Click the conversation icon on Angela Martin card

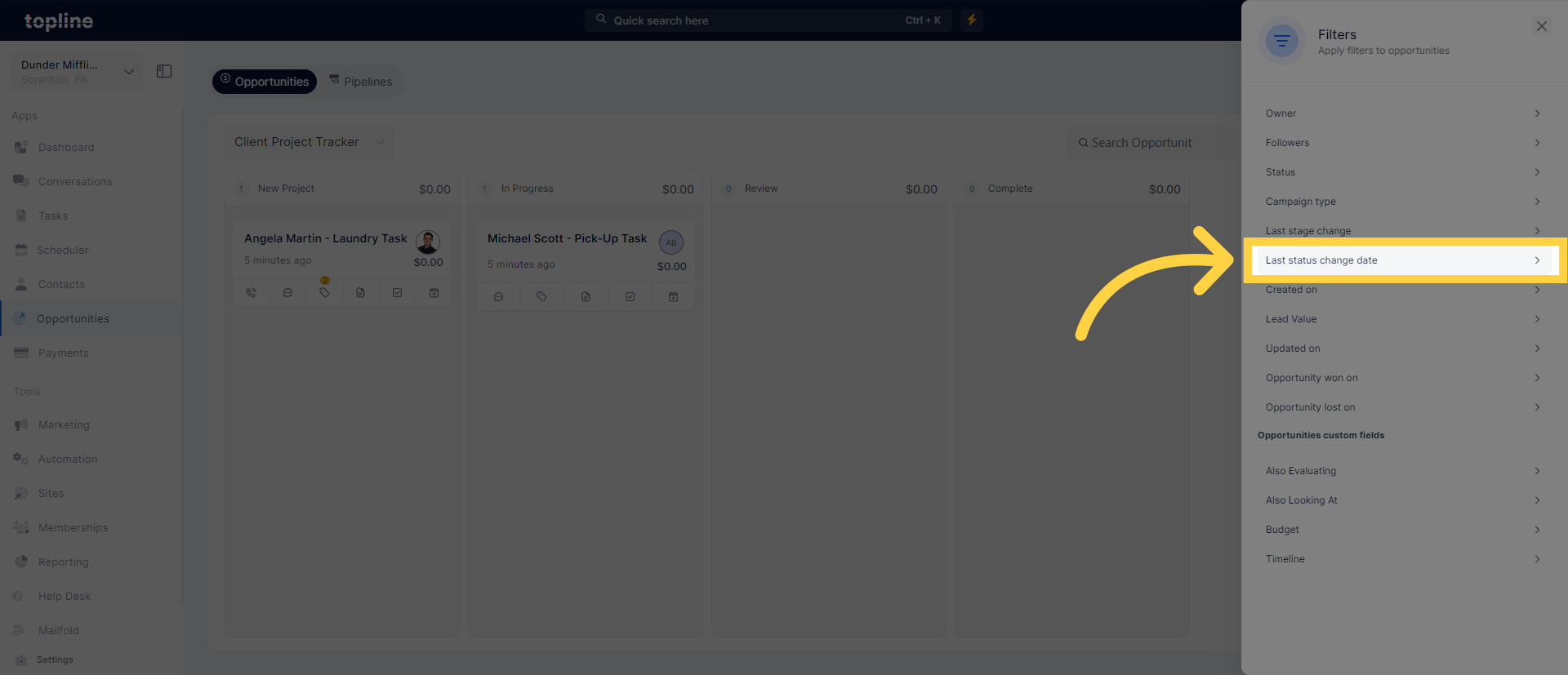coord(287,293)
